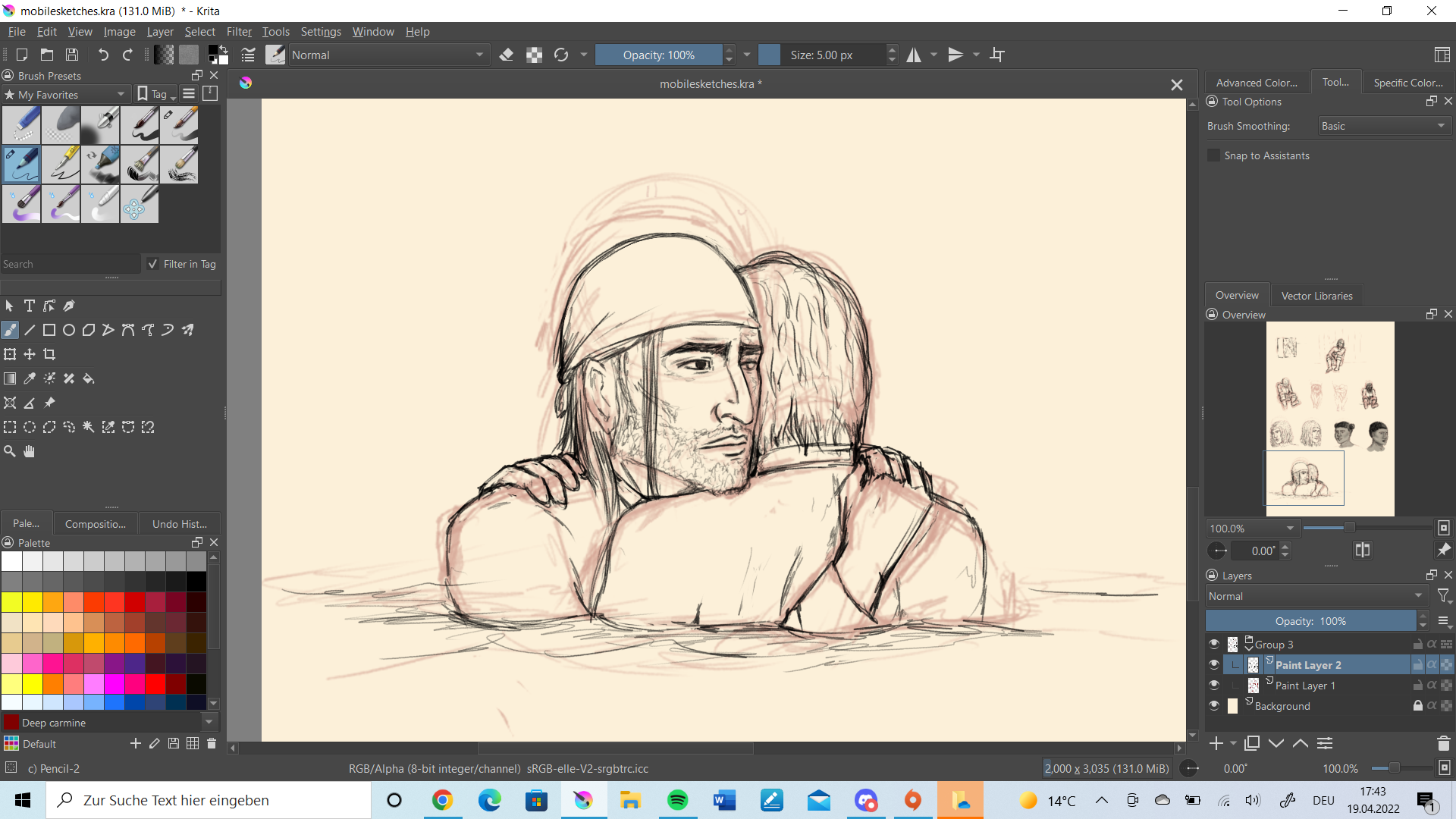
Task: Enable Snap to Assistants checkbox
Action: pos(1214,155)
